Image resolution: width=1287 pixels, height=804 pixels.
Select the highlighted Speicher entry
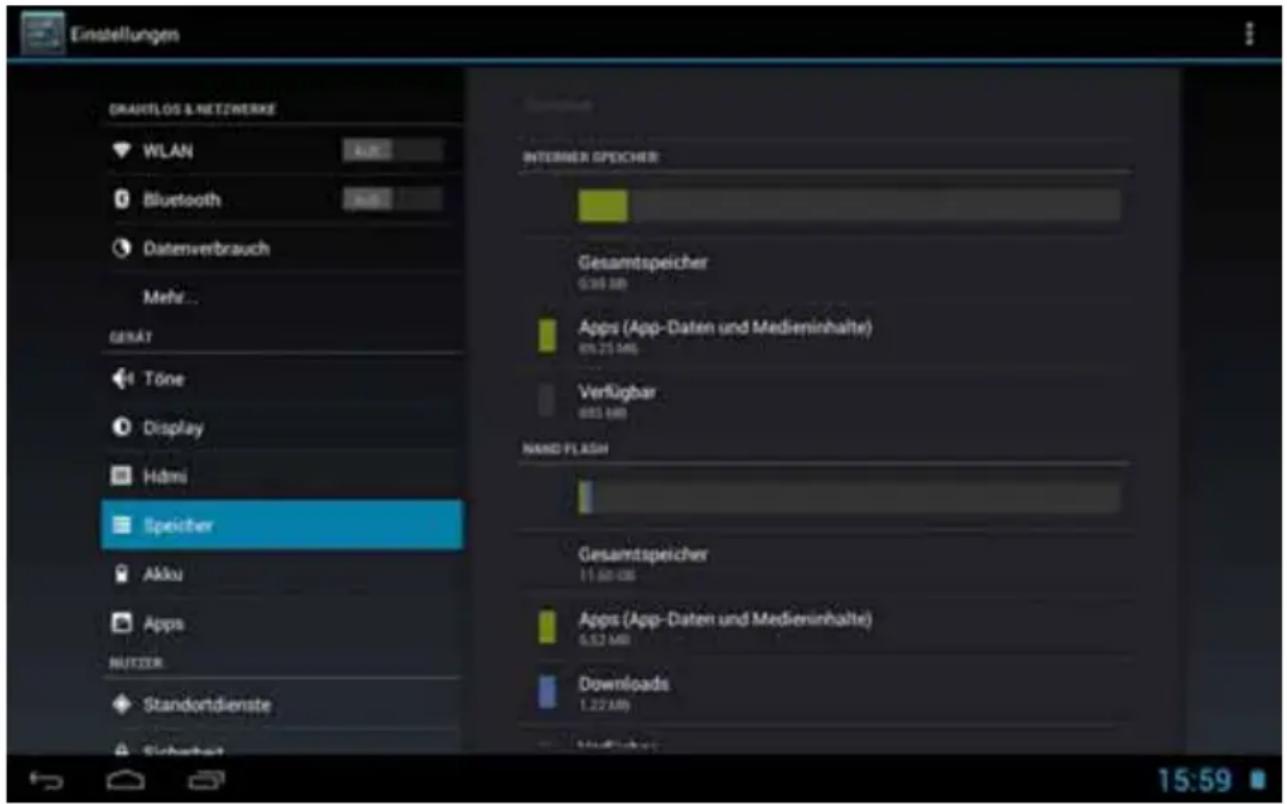pyautogui.click(x=282, y=525)
